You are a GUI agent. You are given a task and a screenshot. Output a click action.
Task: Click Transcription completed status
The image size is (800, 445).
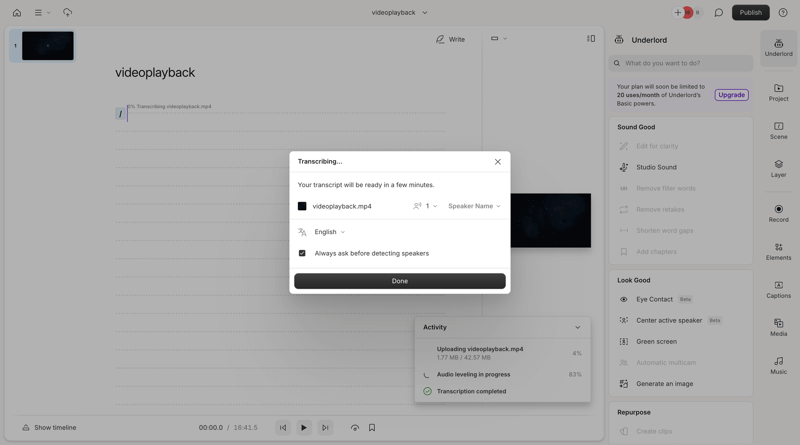click(x=465, y=391)
